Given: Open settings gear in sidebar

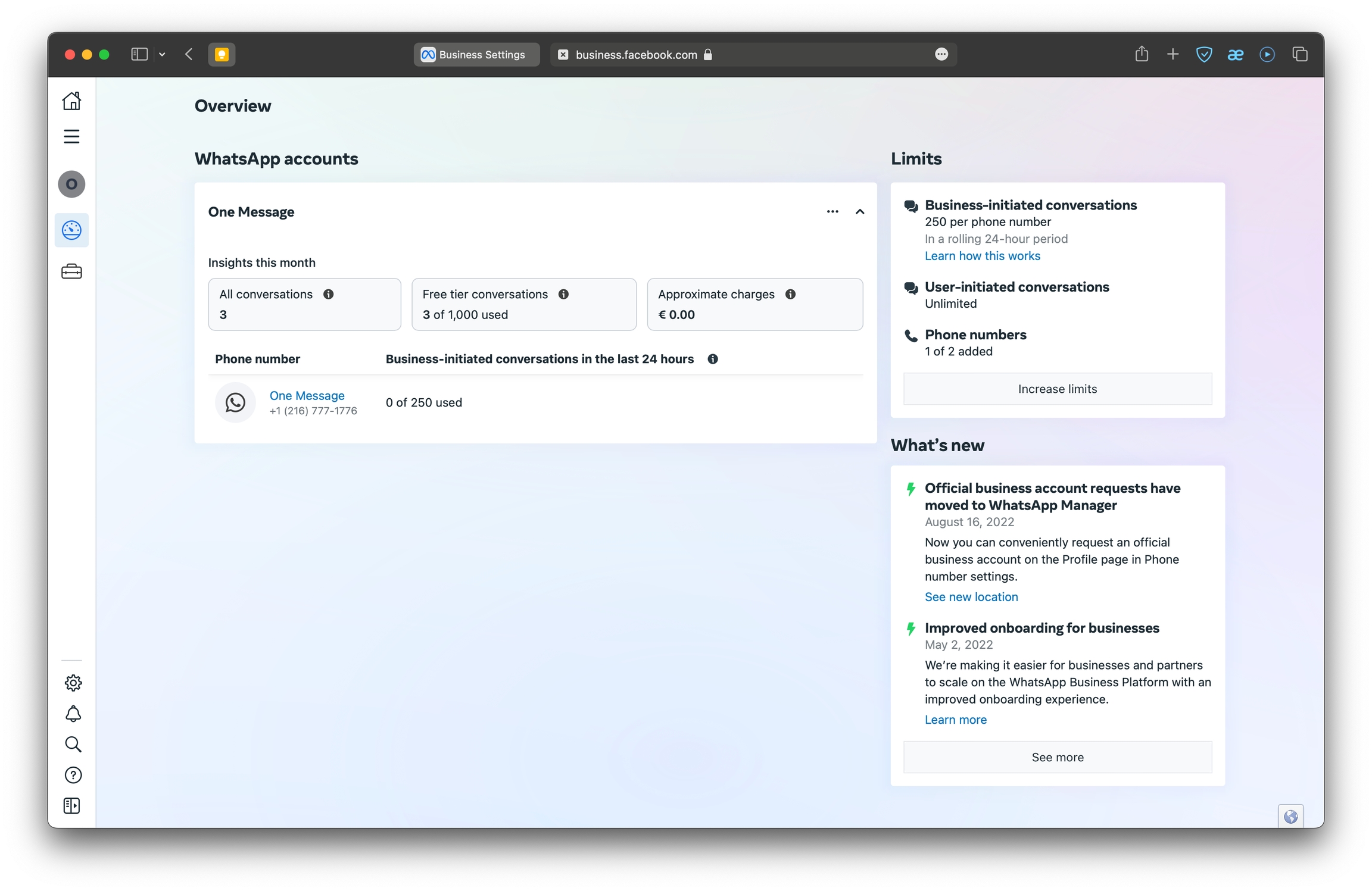Looking at the screenshot, I should click(x=73, y=683).
